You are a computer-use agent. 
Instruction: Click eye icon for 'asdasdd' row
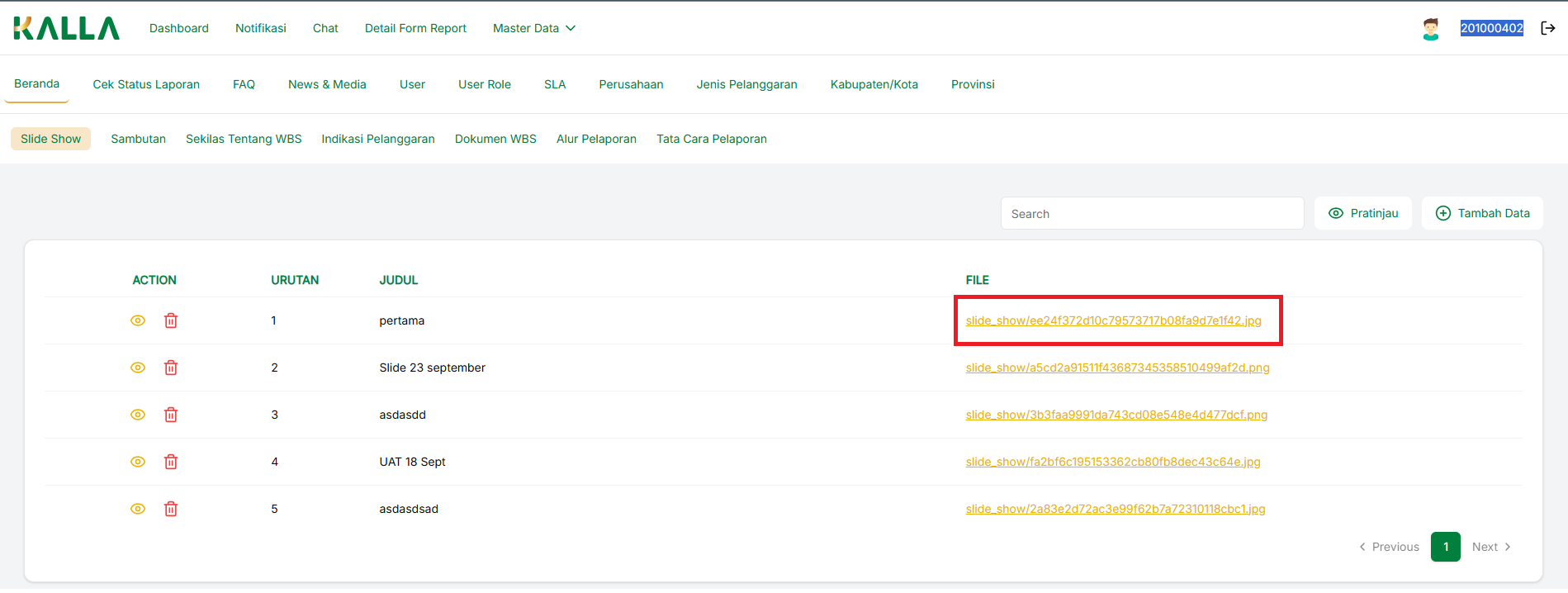138,415
